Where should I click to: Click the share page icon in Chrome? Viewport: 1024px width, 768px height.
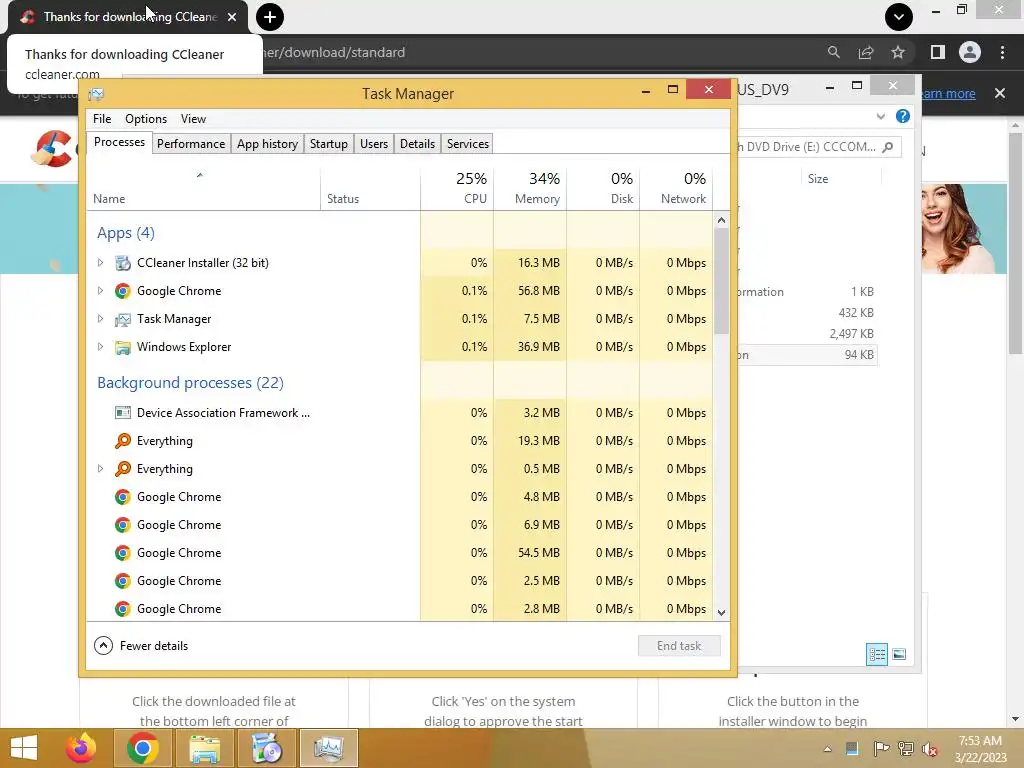866,52
